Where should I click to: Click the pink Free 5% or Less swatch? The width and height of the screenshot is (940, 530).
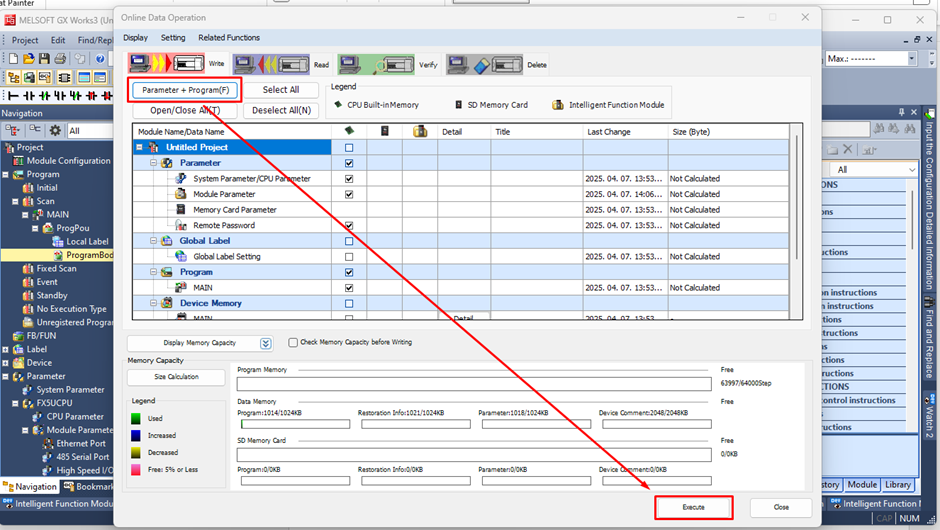[x=135, y=469]
